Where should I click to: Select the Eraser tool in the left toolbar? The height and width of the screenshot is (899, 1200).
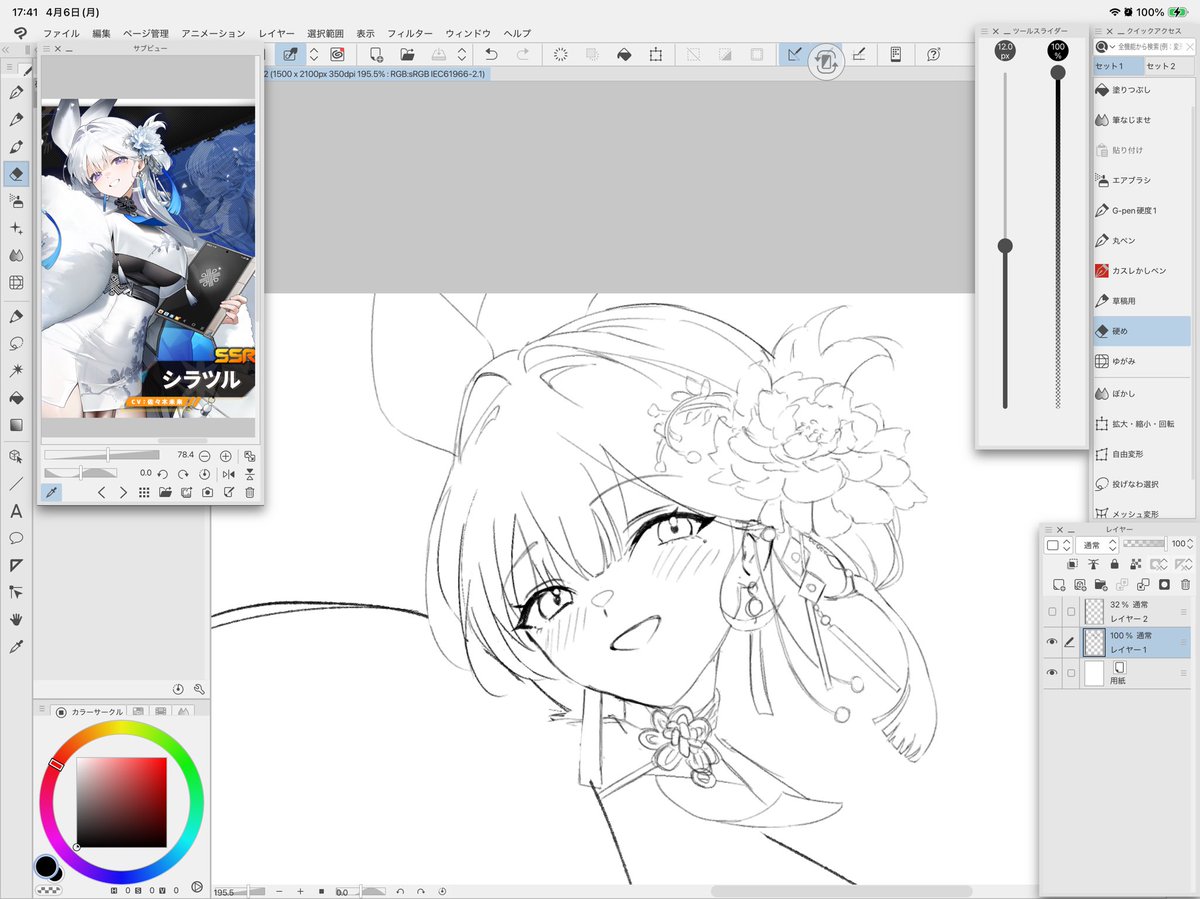pos(16,174)
